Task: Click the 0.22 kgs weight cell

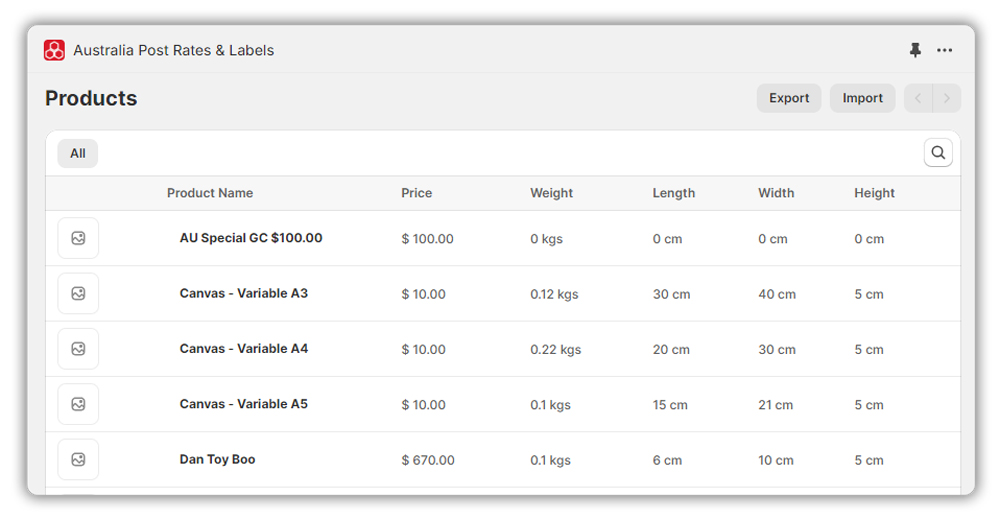Action: tap(555, 350)
